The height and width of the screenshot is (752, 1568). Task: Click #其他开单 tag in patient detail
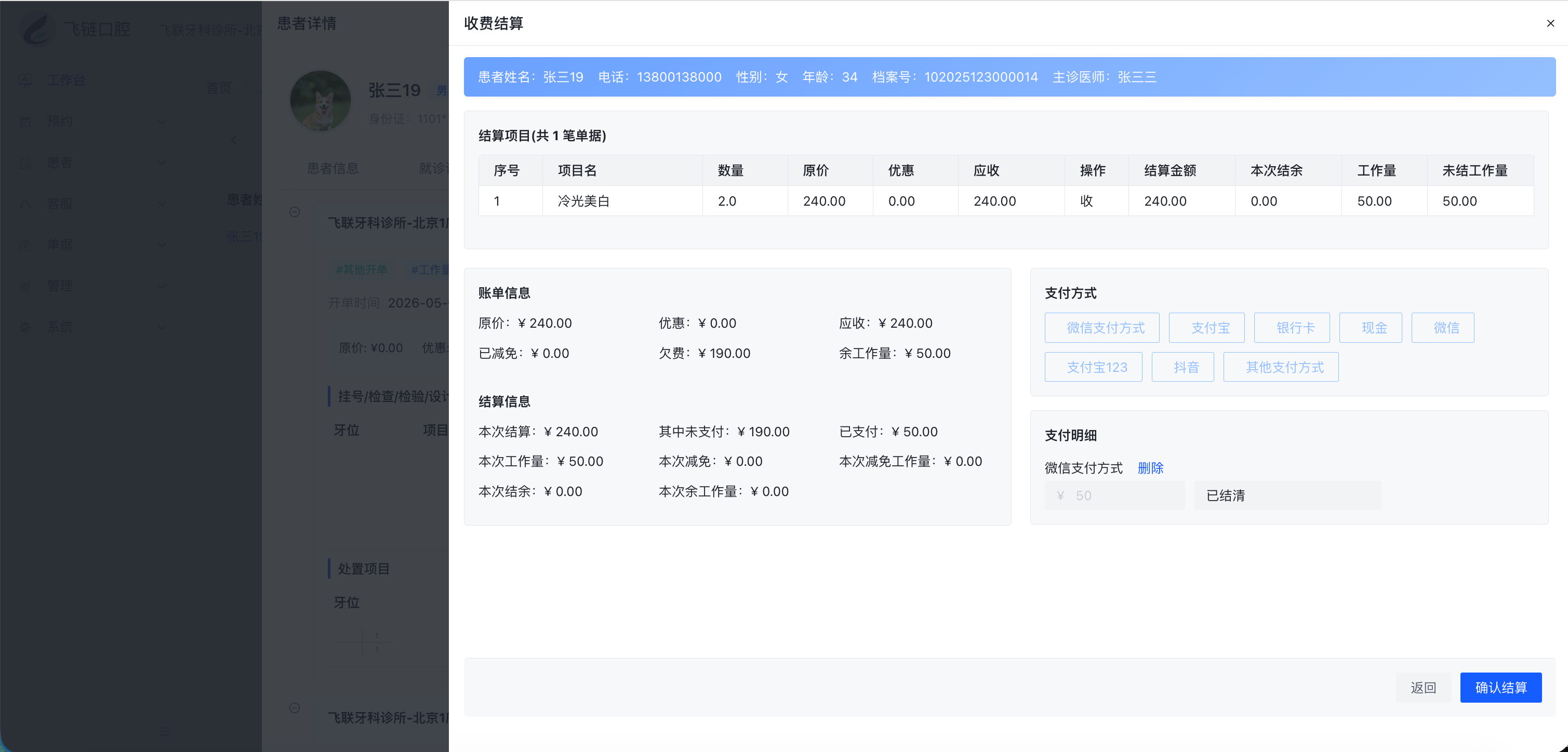pyautogui.click(x=361, y=269)
